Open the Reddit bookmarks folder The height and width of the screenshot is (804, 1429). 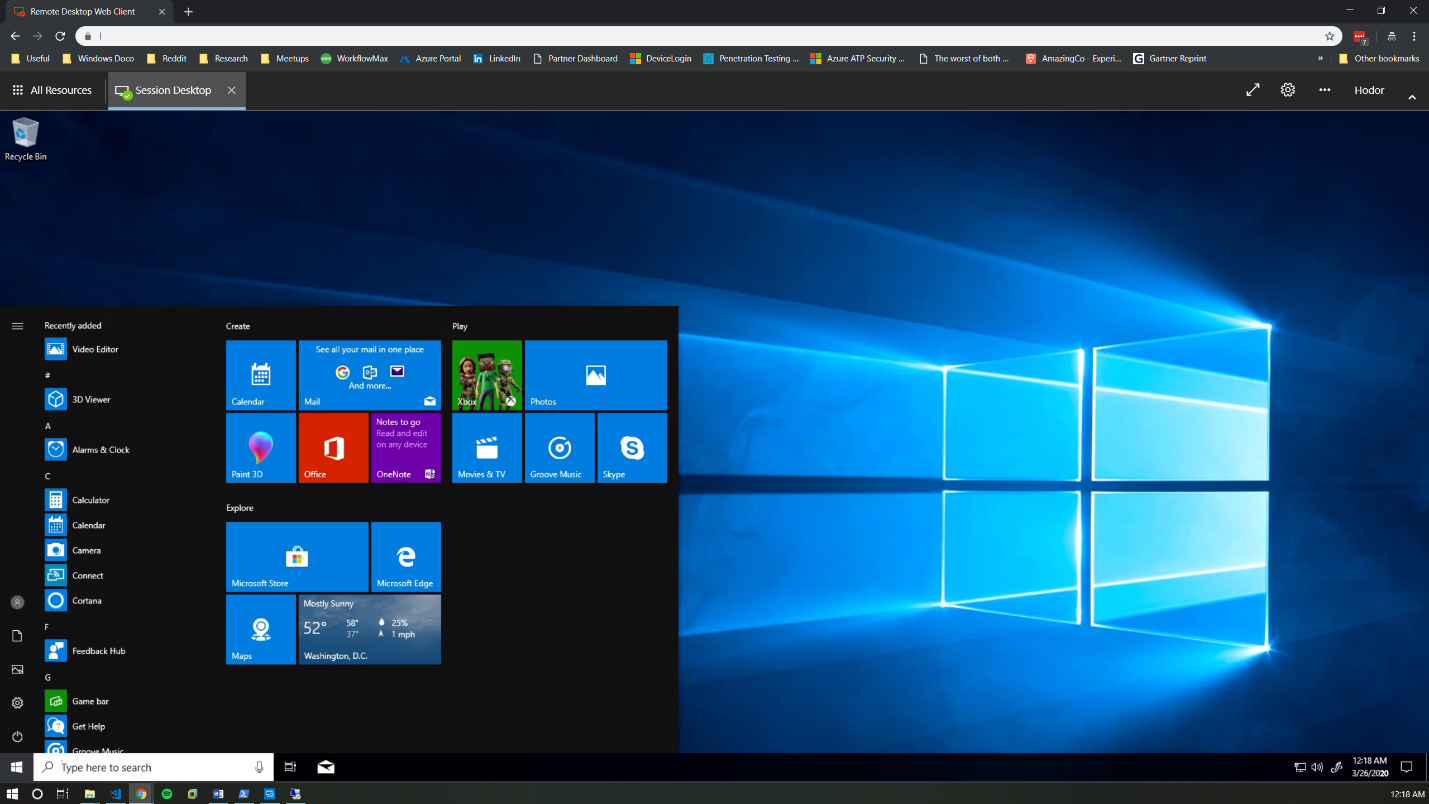point(166,58)
